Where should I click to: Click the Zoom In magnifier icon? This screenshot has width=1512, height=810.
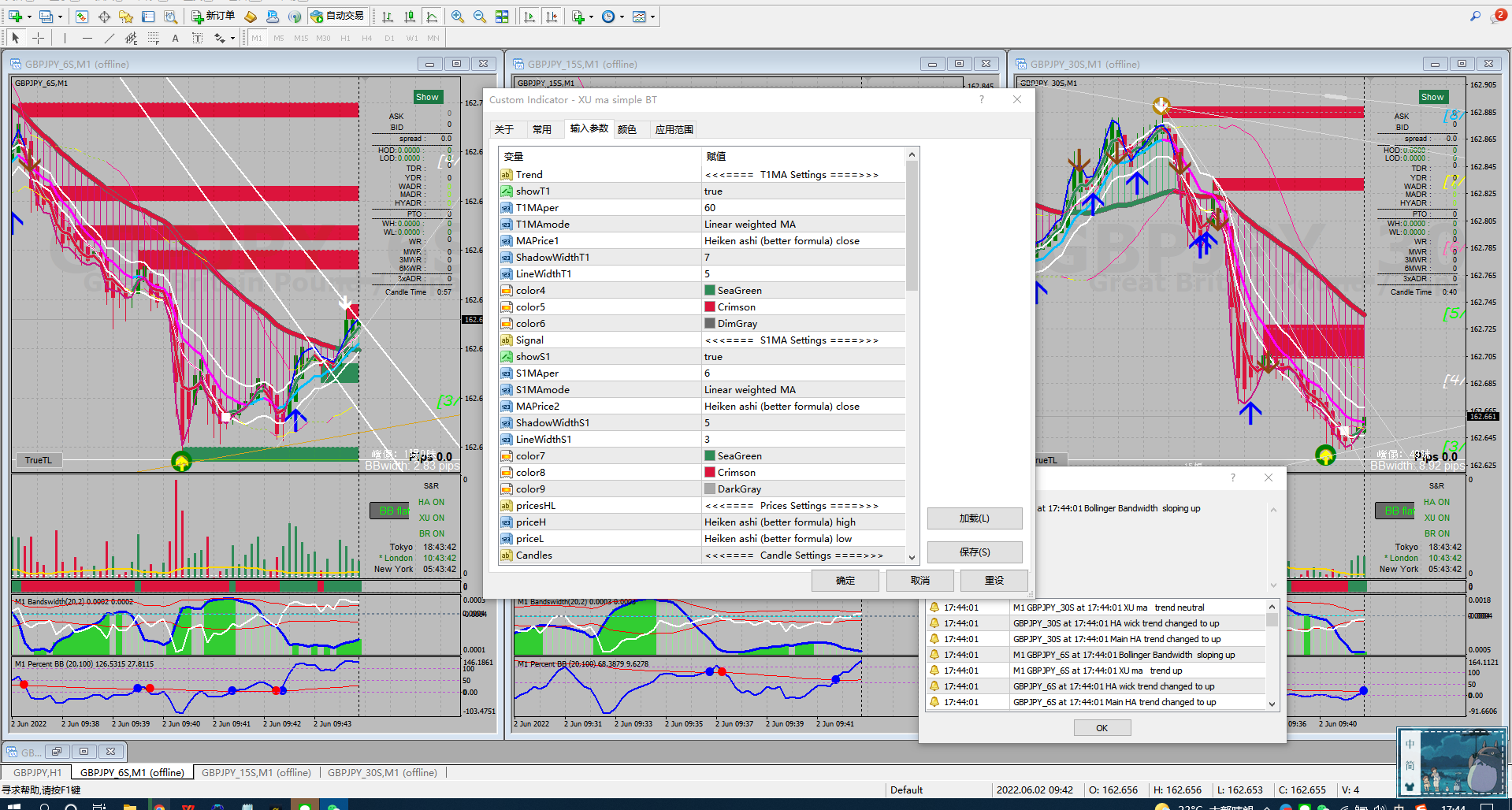coord(457,17)
